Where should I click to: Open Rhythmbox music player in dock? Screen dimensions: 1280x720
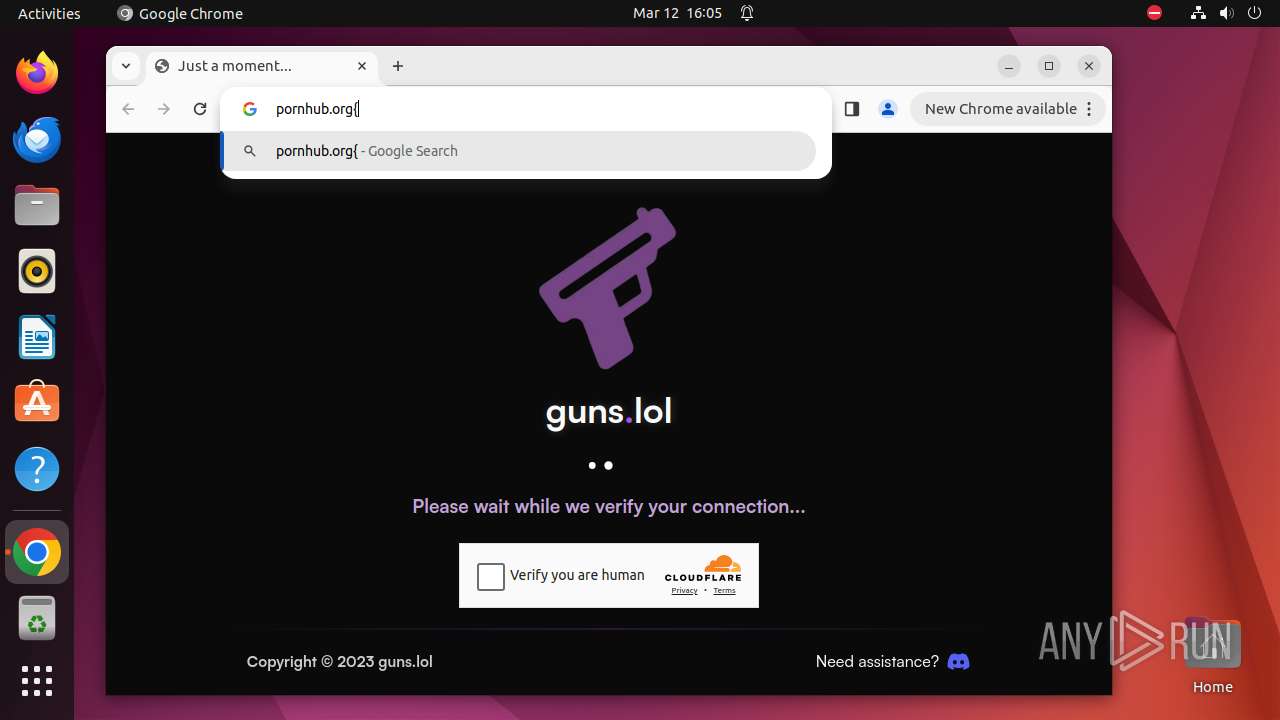click(37, 271)
